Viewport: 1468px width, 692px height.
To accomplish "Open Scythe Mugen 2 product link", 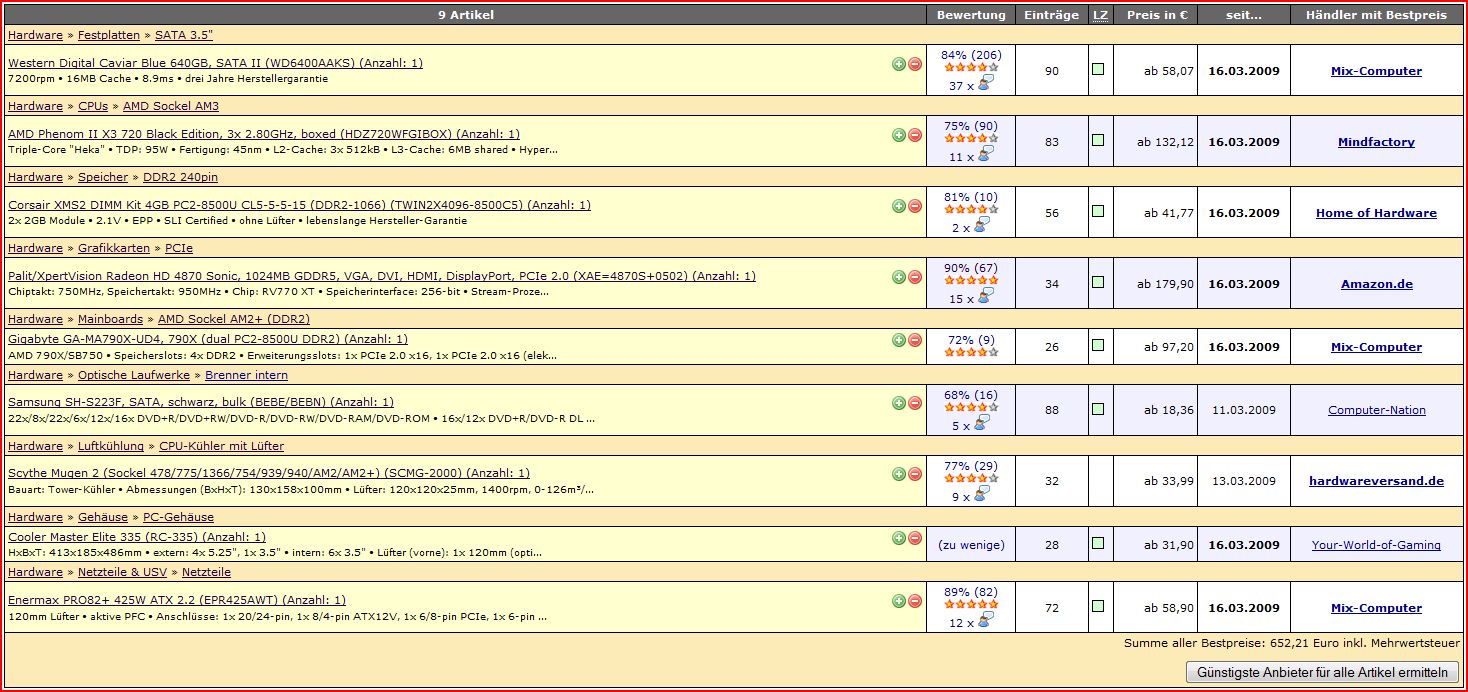I will point(269,473).
